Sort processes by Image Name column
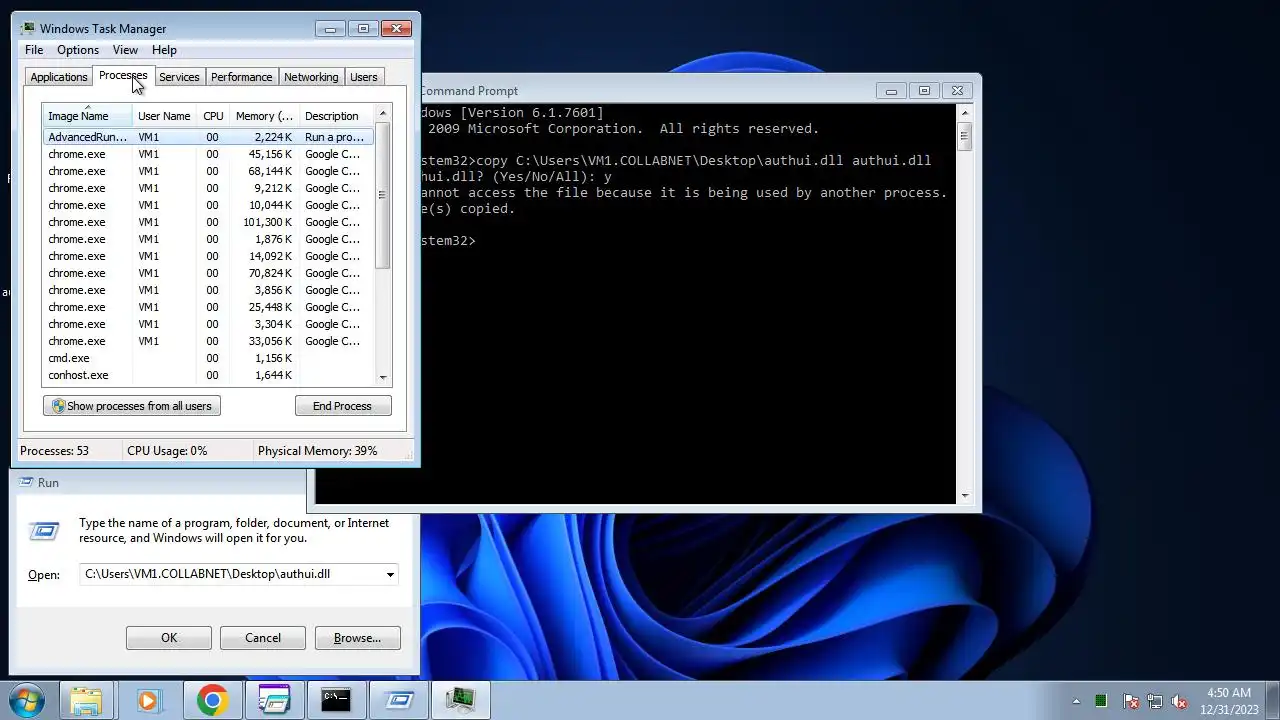 coord(87,116)
